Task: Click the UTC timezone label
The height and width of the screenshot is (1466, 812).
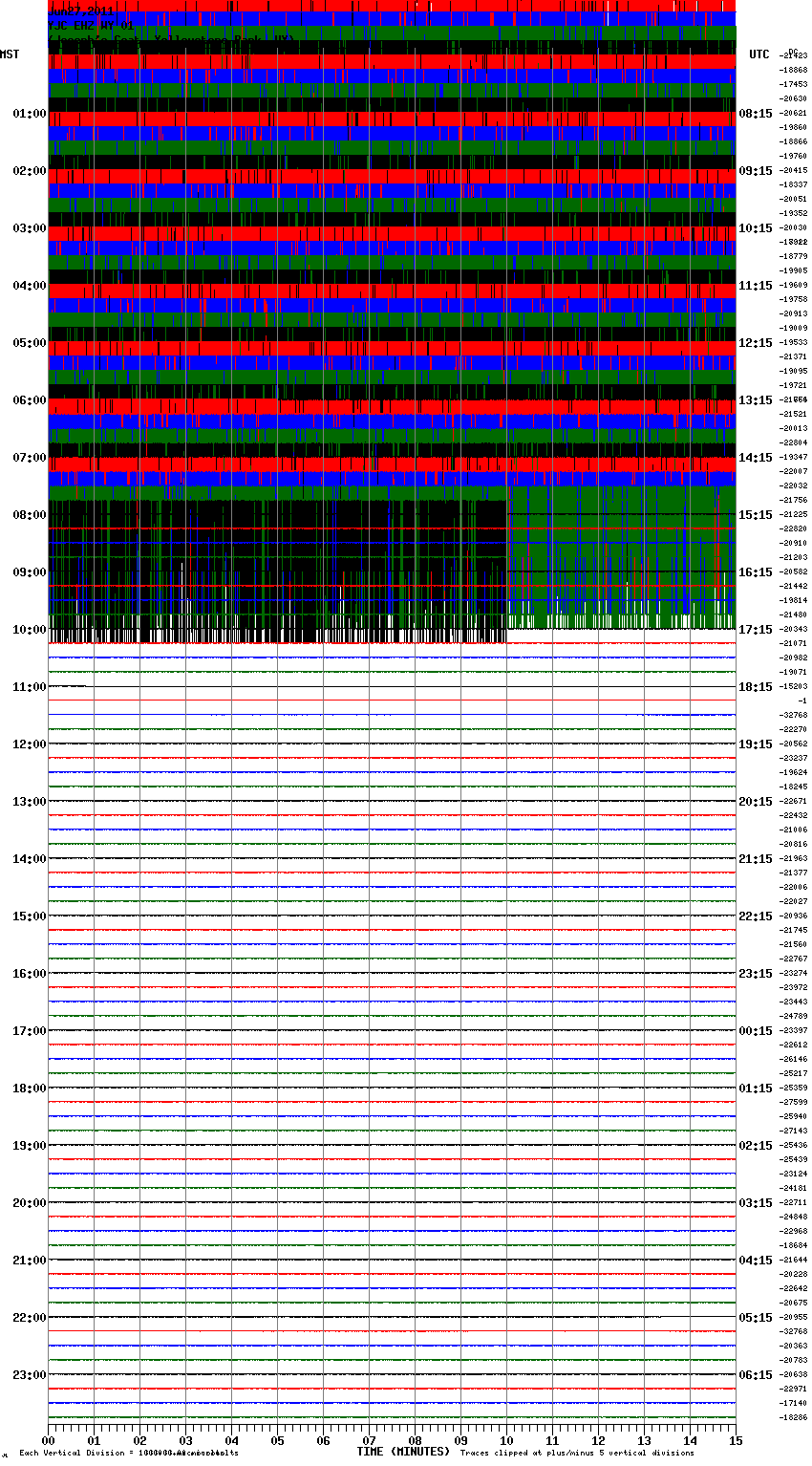Action: (x=759, y=54)
